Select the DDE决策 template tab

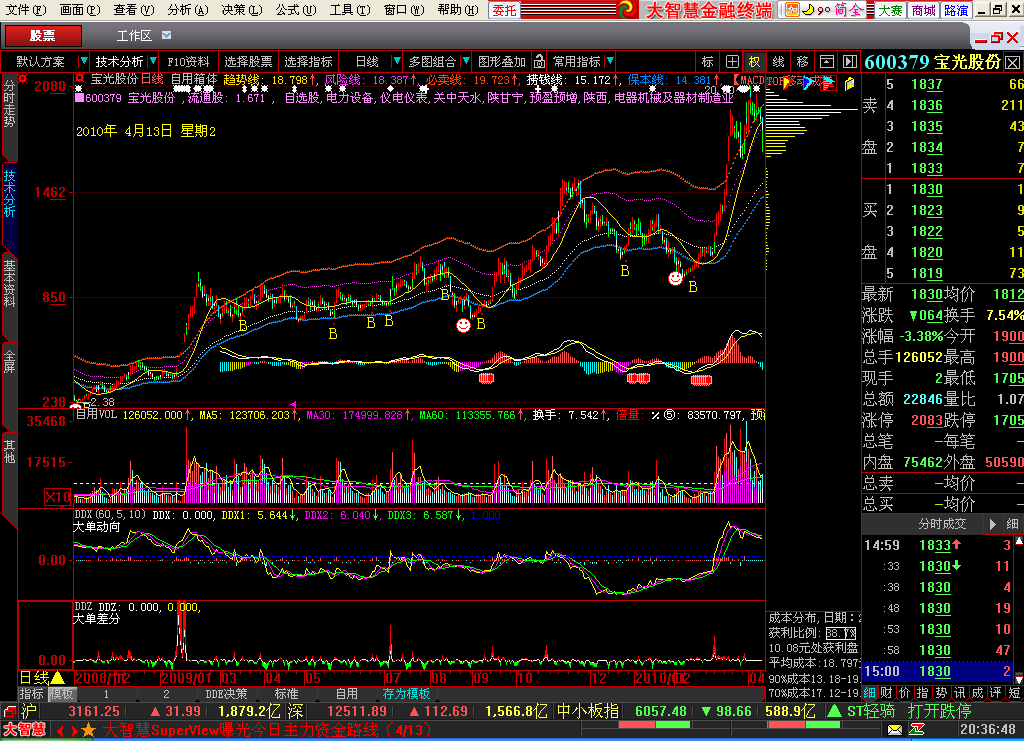tap(227, 693)
